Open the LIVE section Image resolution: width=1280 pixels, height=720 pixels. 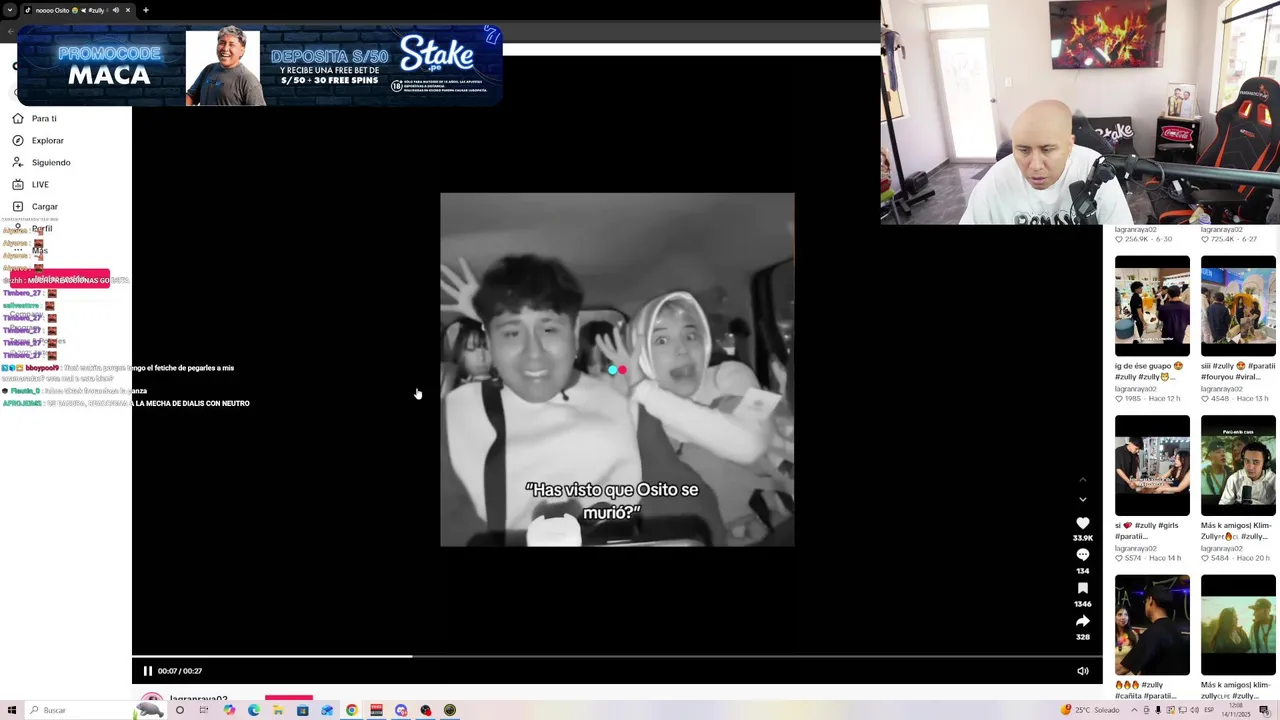pyautogui.click(x=40, y=184)
